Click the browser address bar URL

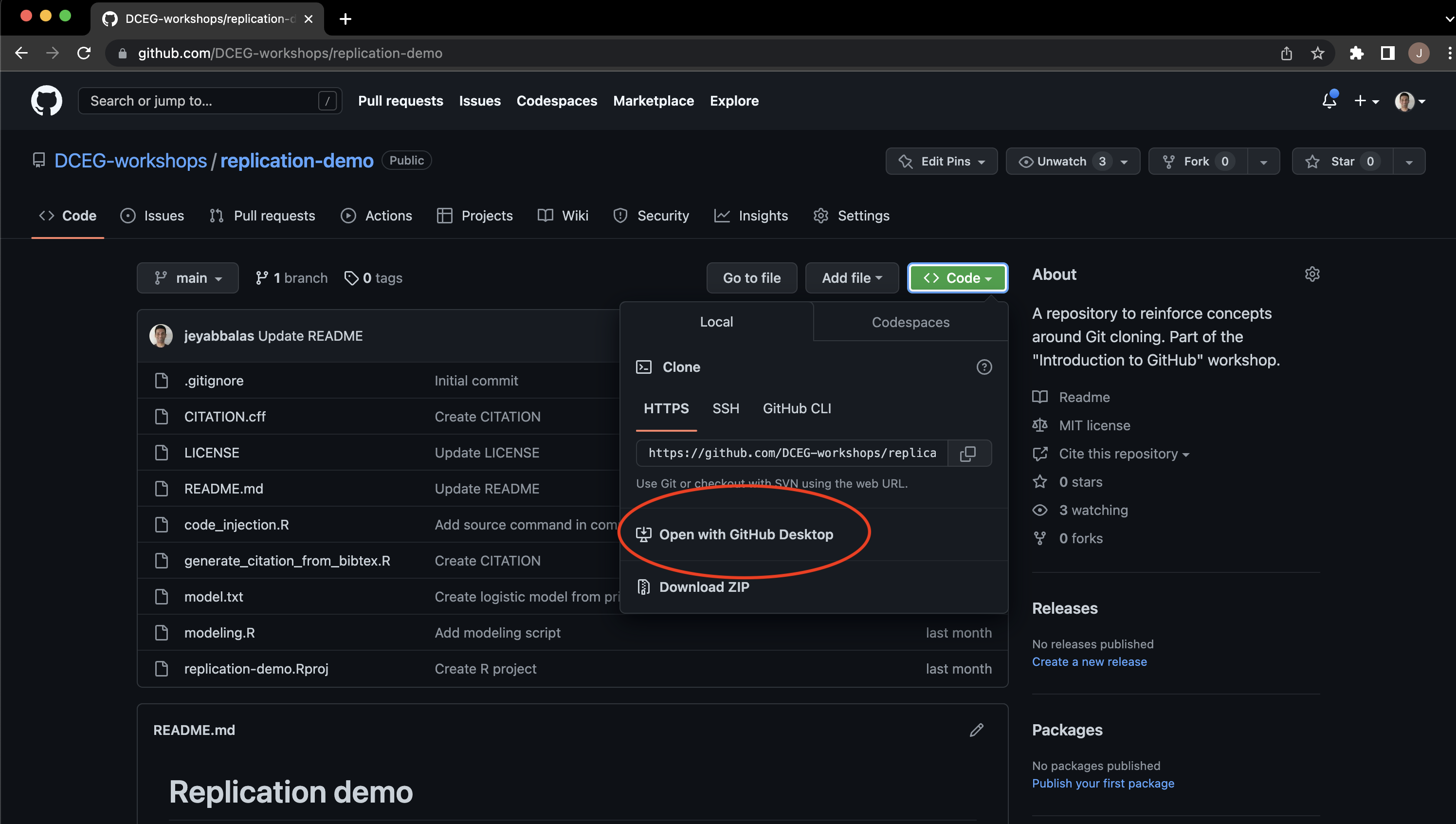[290, 53]
